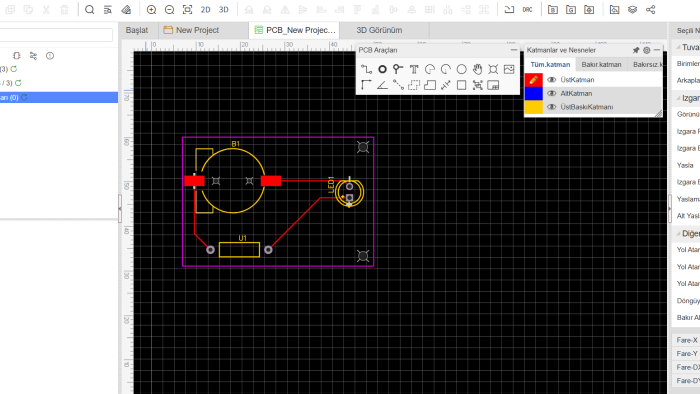Click the pick-and-place export file icon

589,9
